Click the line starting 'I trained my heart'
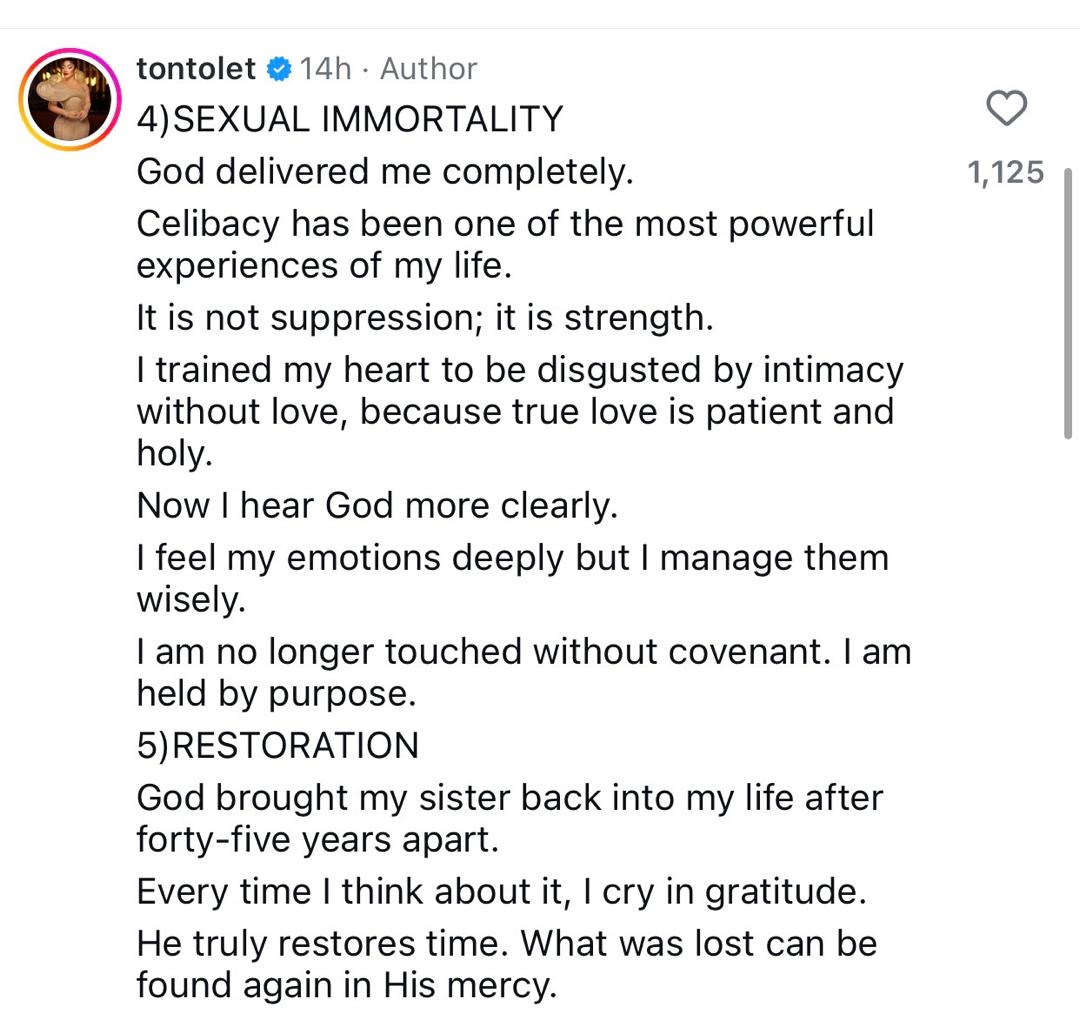The height and width of the screenshot is (1013, 1080). [519, 370]
